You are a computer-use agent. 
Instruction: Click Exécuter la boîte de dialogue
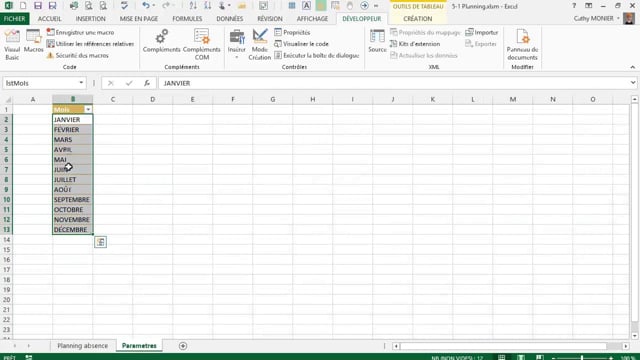(x=317, y=55)
